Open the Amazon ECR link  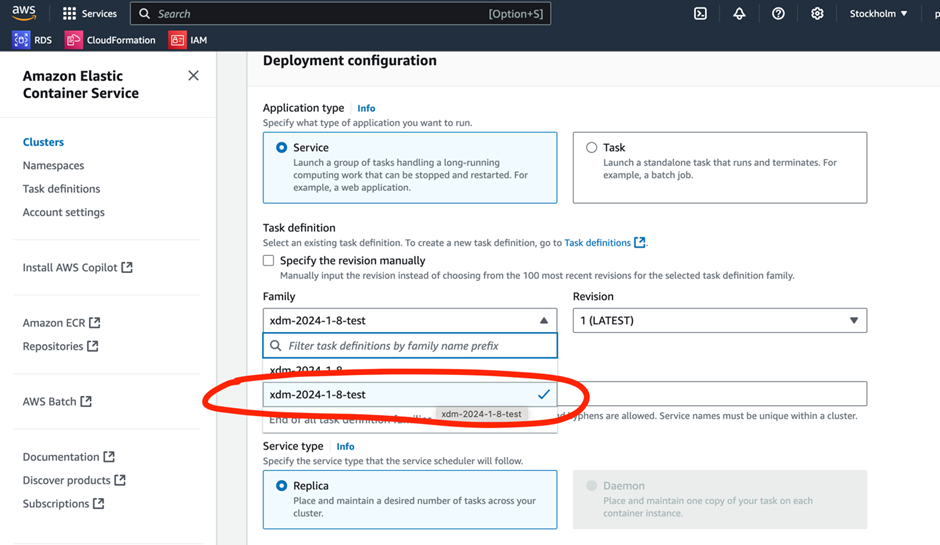(54, 323)
